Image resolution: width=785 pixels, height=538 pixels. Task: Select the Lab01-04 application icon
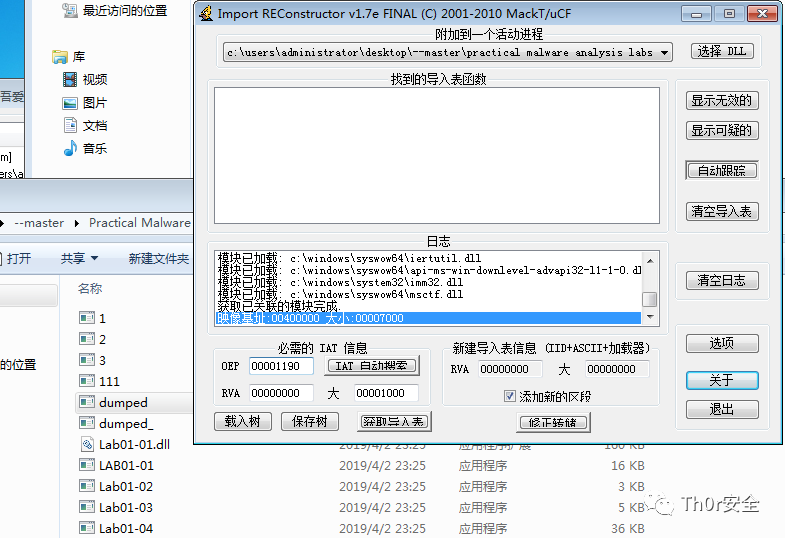87,528
